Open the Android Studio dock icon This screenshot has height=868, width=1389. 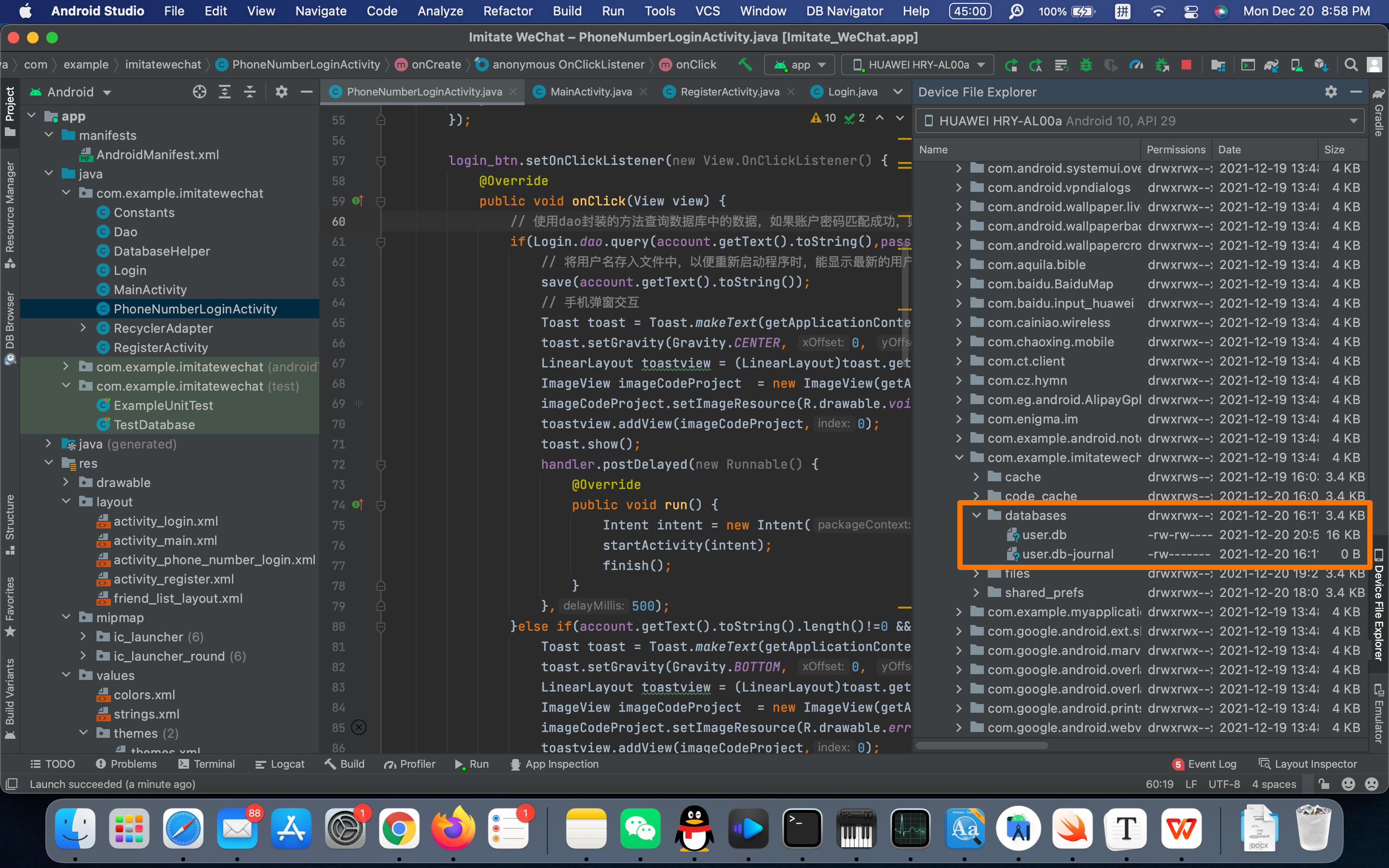coord(1018,828)
